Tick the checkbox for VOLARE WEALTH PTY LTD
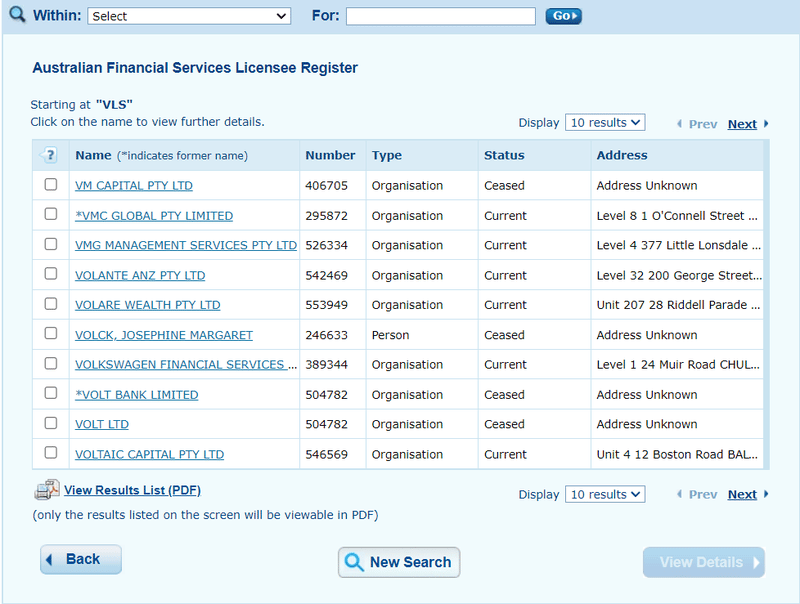Viewport: 800px width, 604px height. click(51, 304)
